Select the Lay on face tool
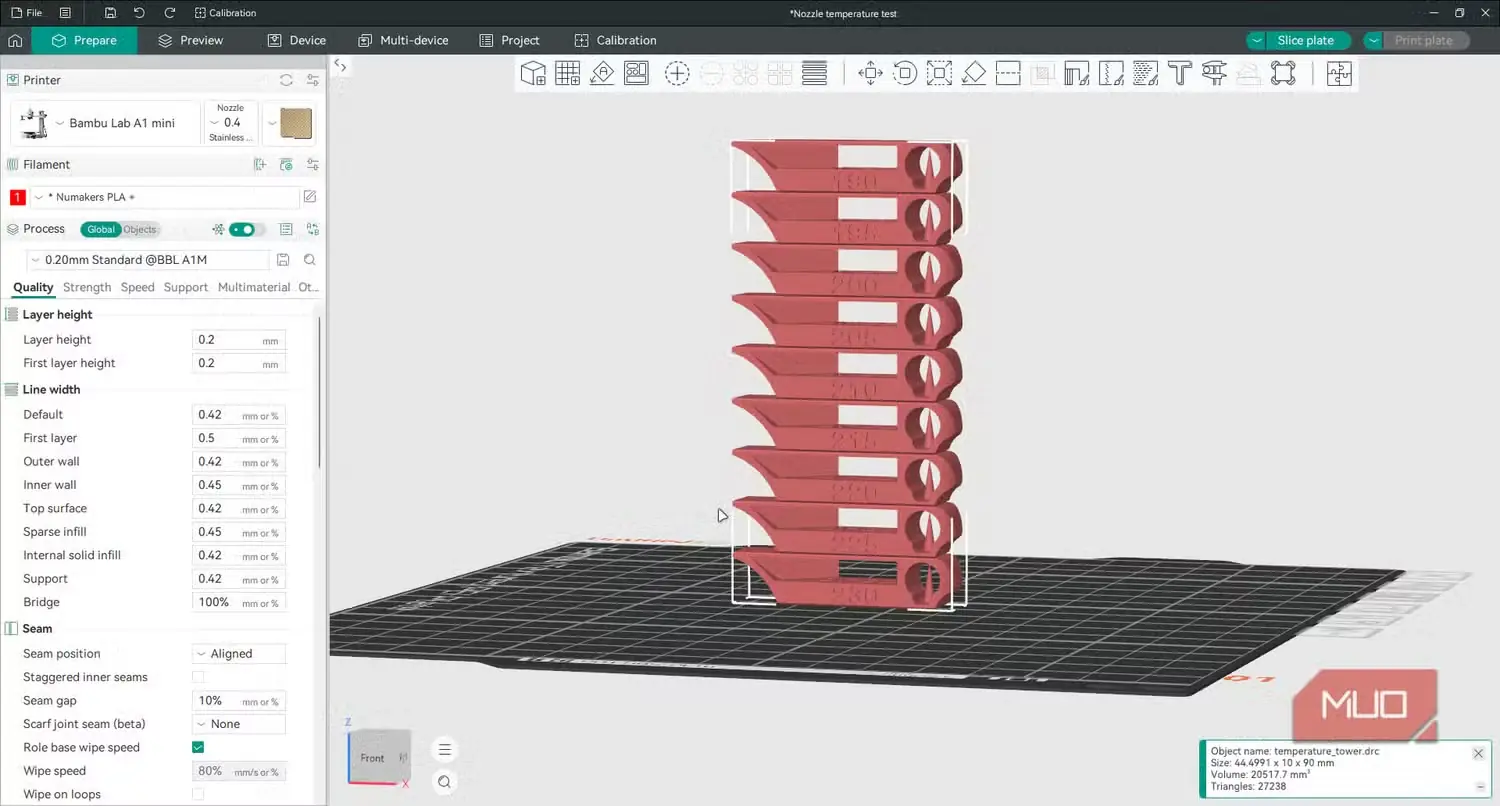Image resolution: width=1500 pixels, height=806 pixels. (x=973, y=73)
